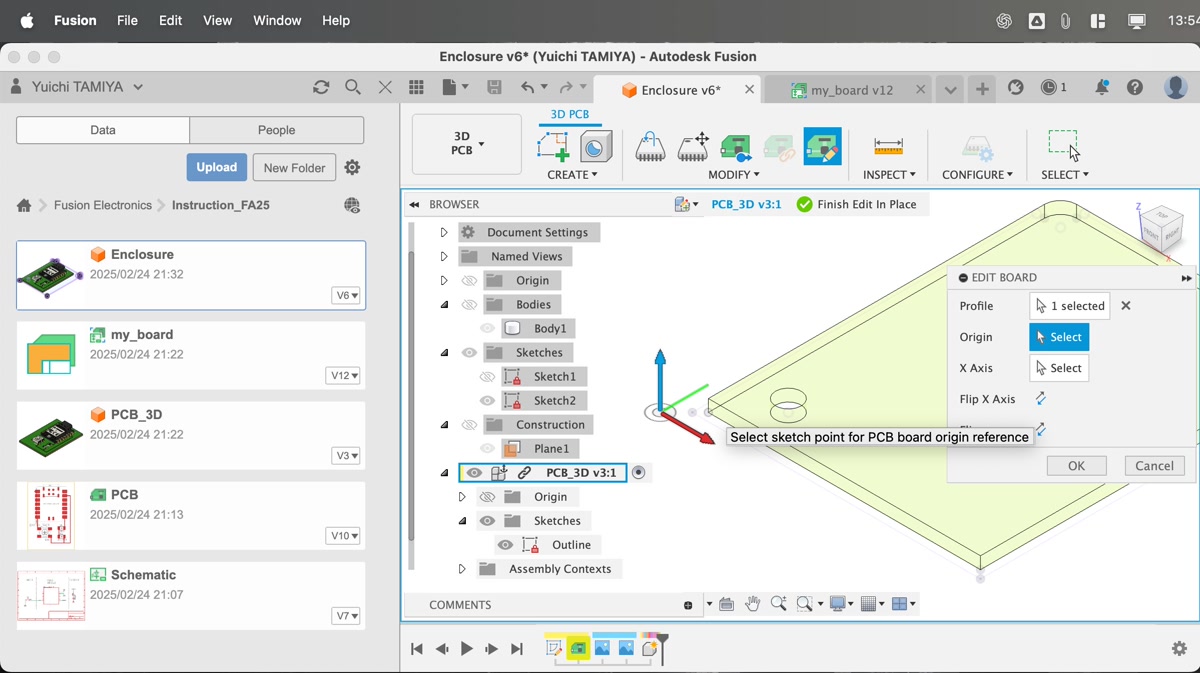The height and width of the screenshot is (673, 1200).
Task: Open the CREATE dropdown menu
Action: (572, 175)
